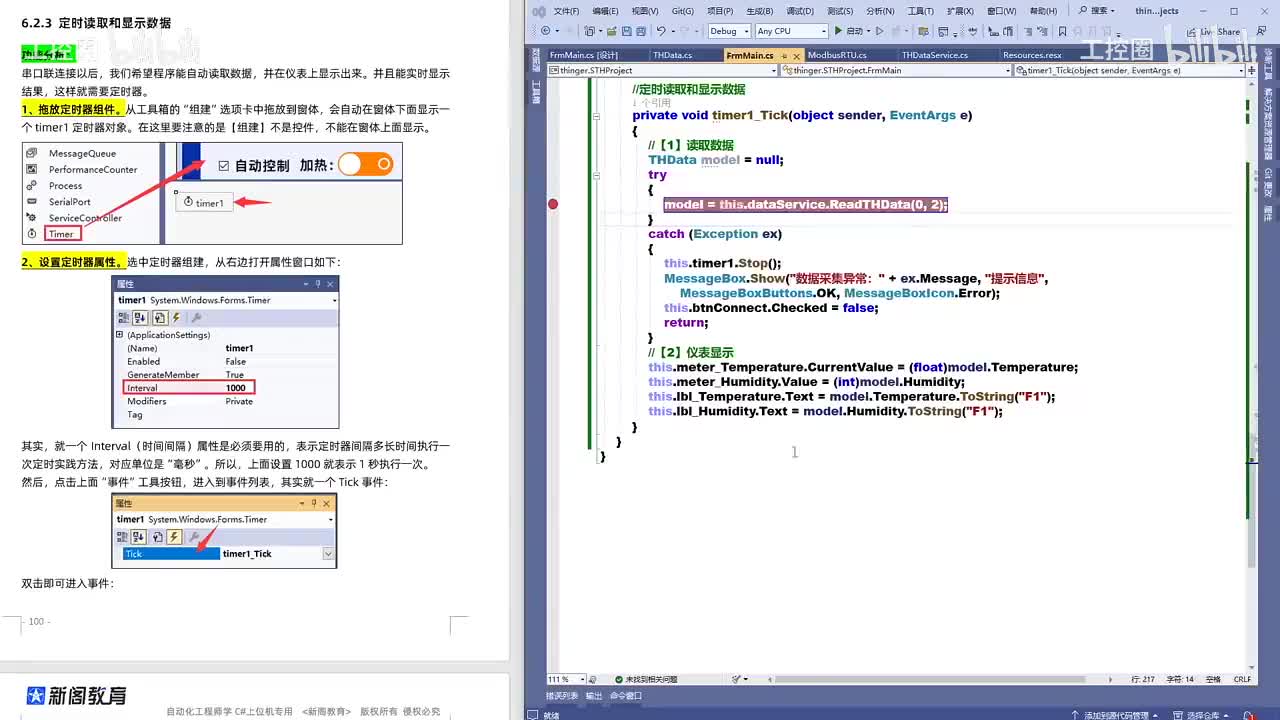Open the thinger.STHProject namespace dropdown
The width and height of the screenshot is (1280, 720).
(662, 71)
